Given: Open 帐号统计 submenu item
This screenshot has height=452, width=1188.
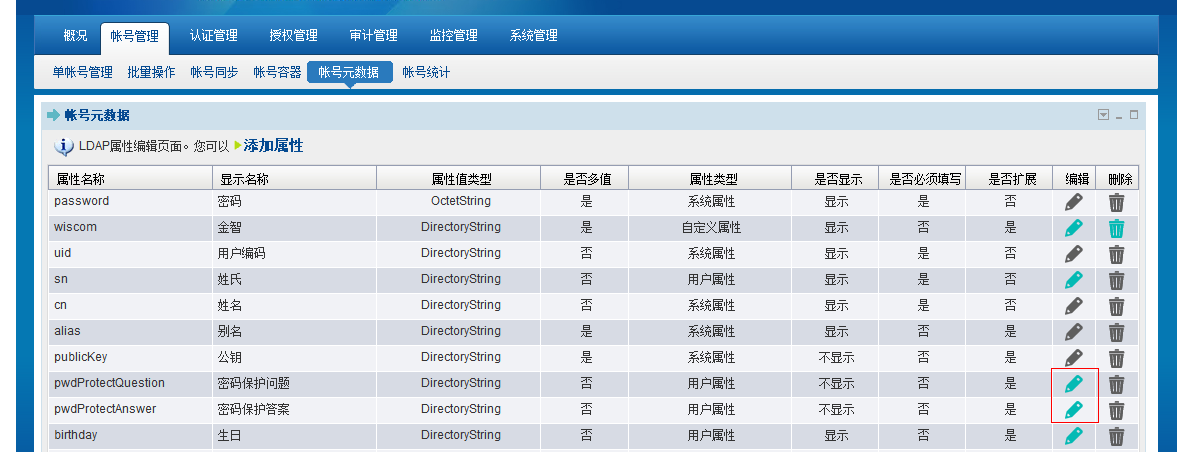Looking at the screenshot, I should (x=426, y=72).
